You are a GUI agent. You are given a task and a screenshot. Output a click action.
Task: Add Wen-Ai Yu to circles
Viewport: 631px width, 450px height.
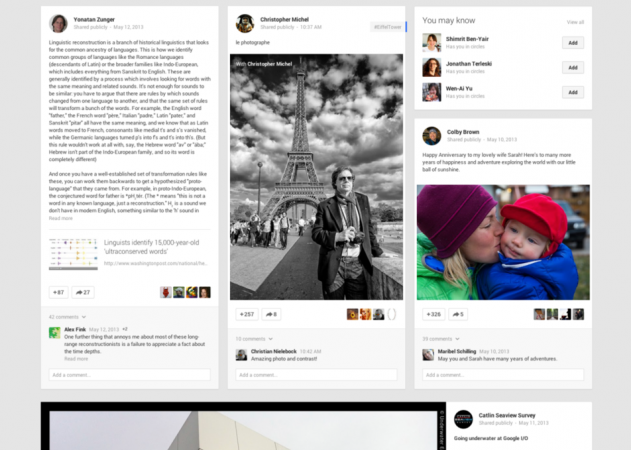(x=573, y=91)
